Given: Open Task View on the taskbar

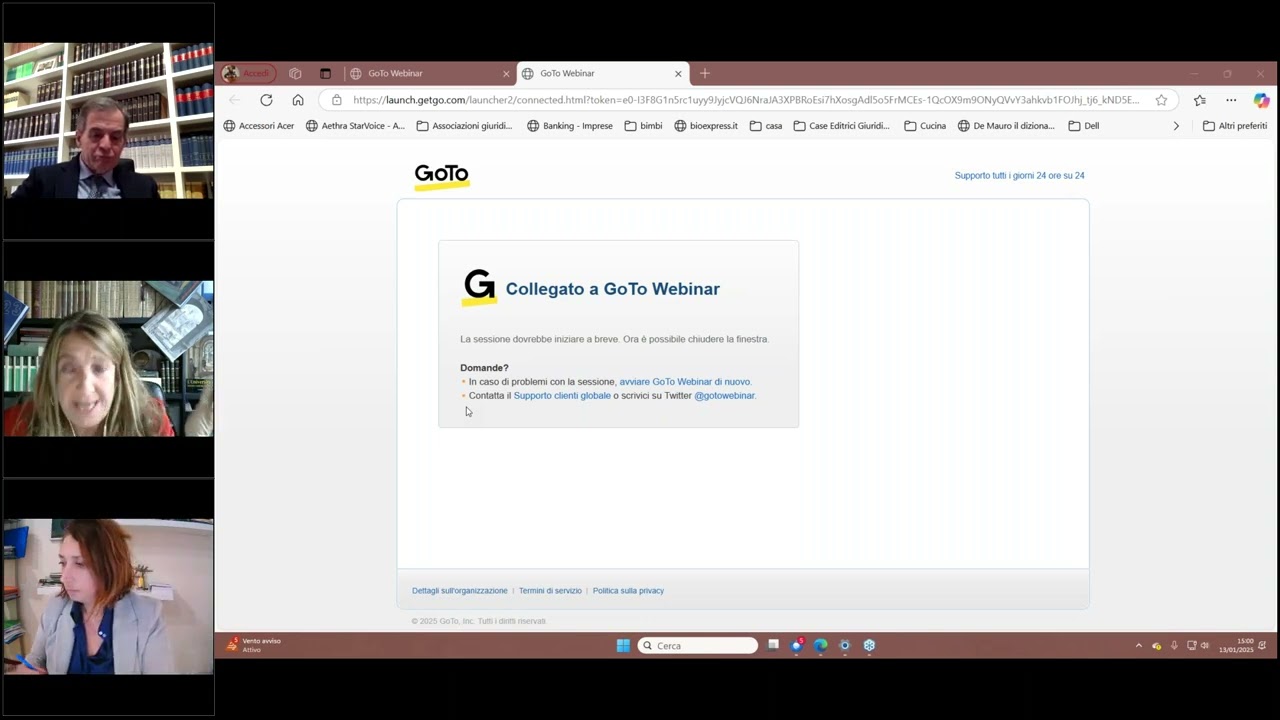Looking at the screenshot, I should click(x=773, y=646).
